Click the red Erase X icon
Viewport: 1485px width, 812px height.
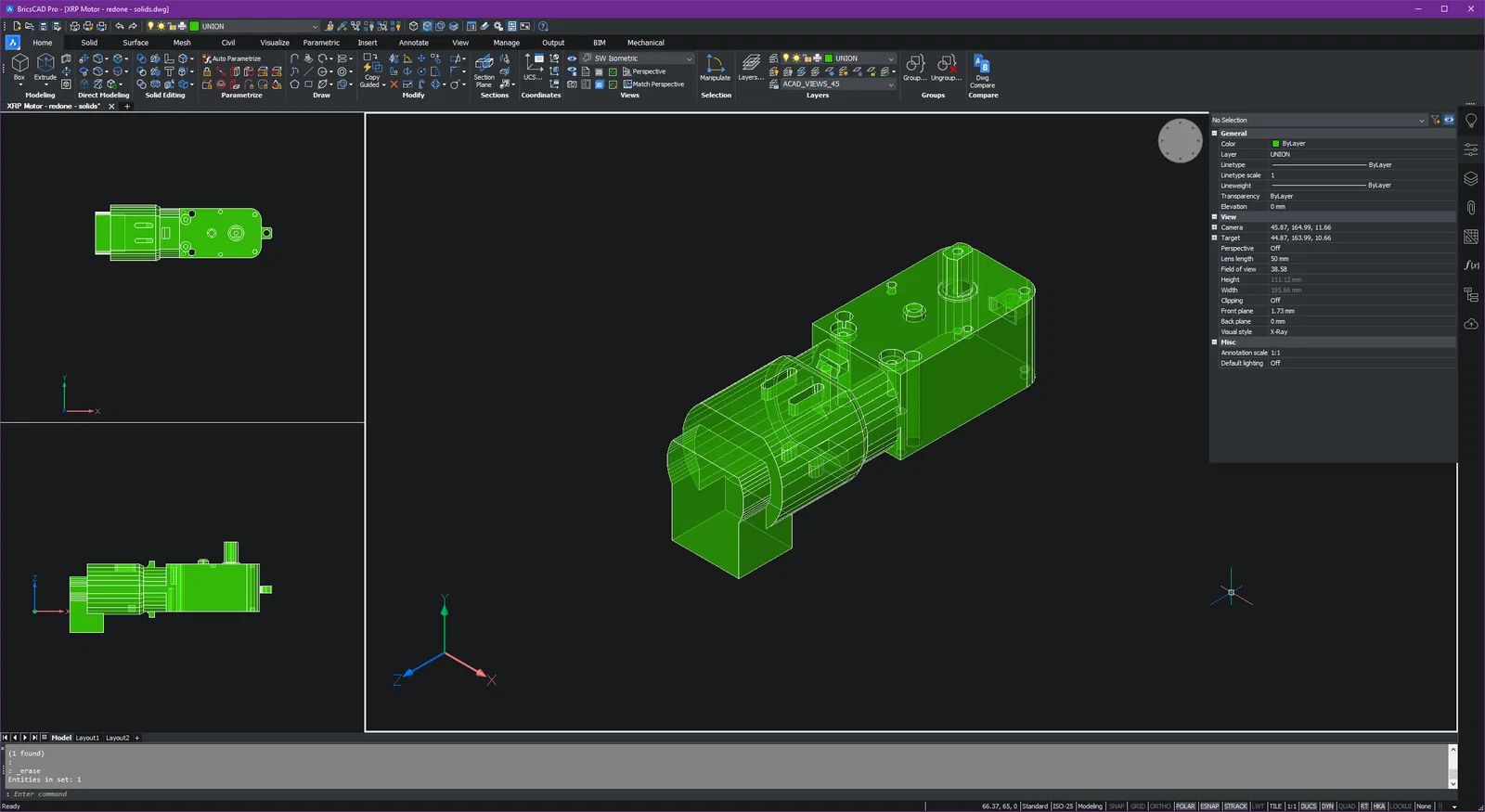[394, 84]
